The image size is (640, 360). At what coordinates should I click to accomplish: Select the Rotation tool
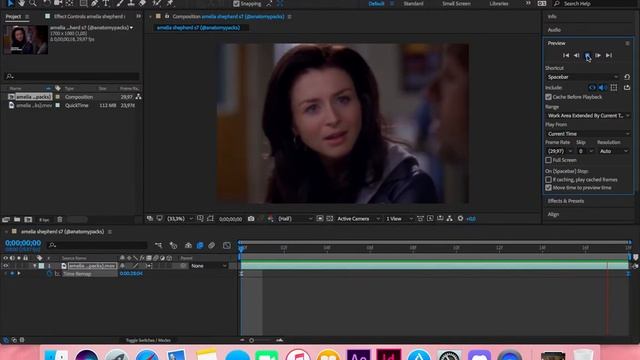coord(47,3)
